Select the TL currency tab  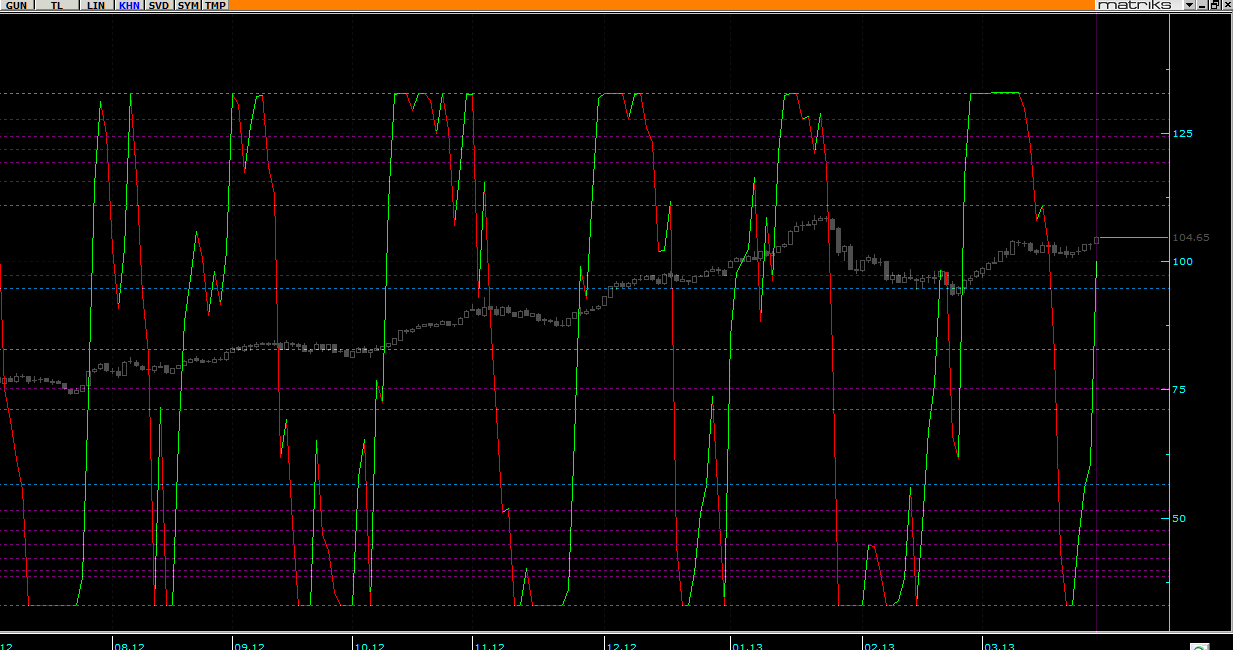[57, 5]
